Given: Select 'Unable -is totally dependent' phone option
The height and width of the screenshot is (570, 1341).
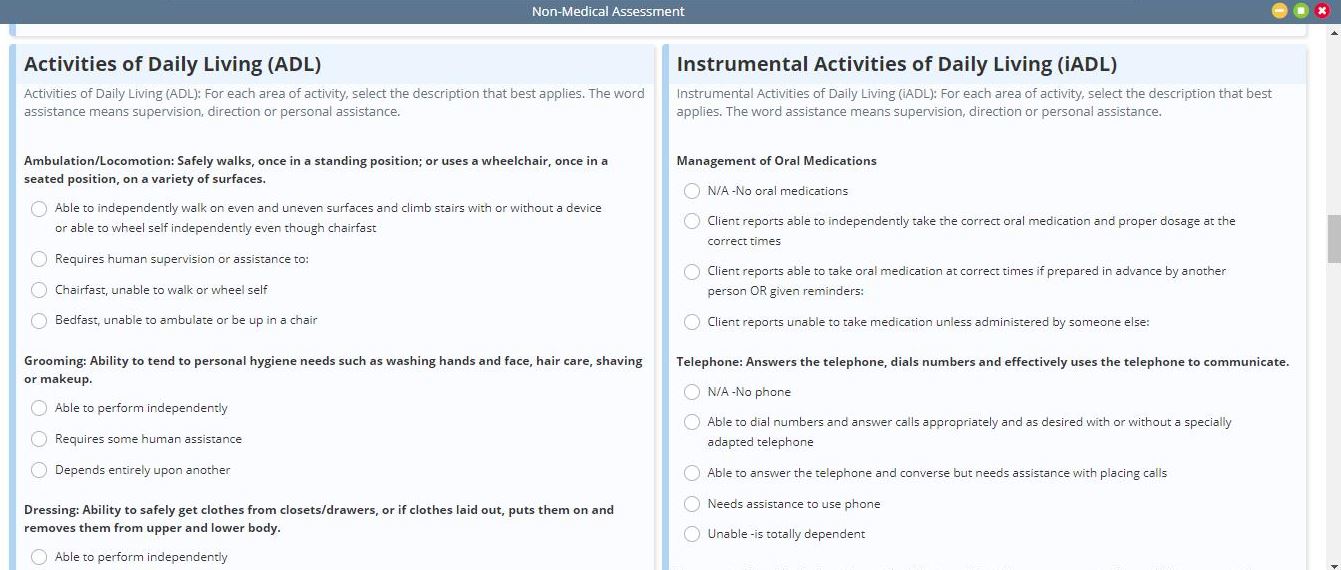Looking at the screenshot, I should click(691, 534).
